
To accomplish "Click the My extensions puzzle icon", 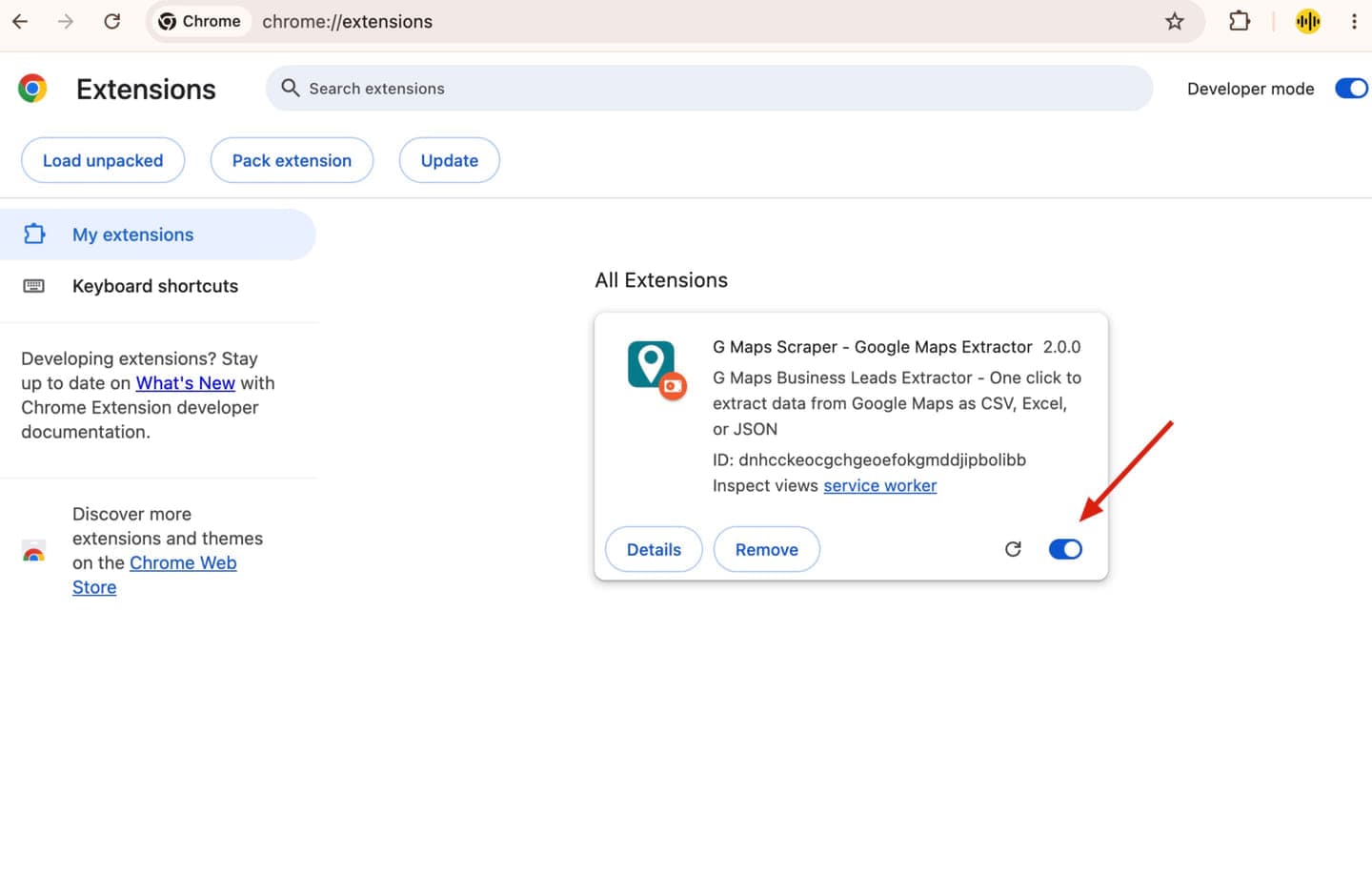I will [34, 234].
